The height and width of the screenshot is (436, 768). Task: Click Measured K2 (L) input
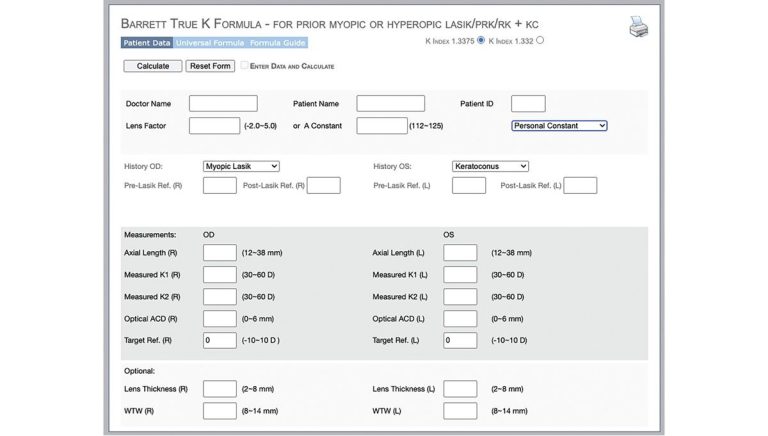pyautogui.click(x=460, y=296)
